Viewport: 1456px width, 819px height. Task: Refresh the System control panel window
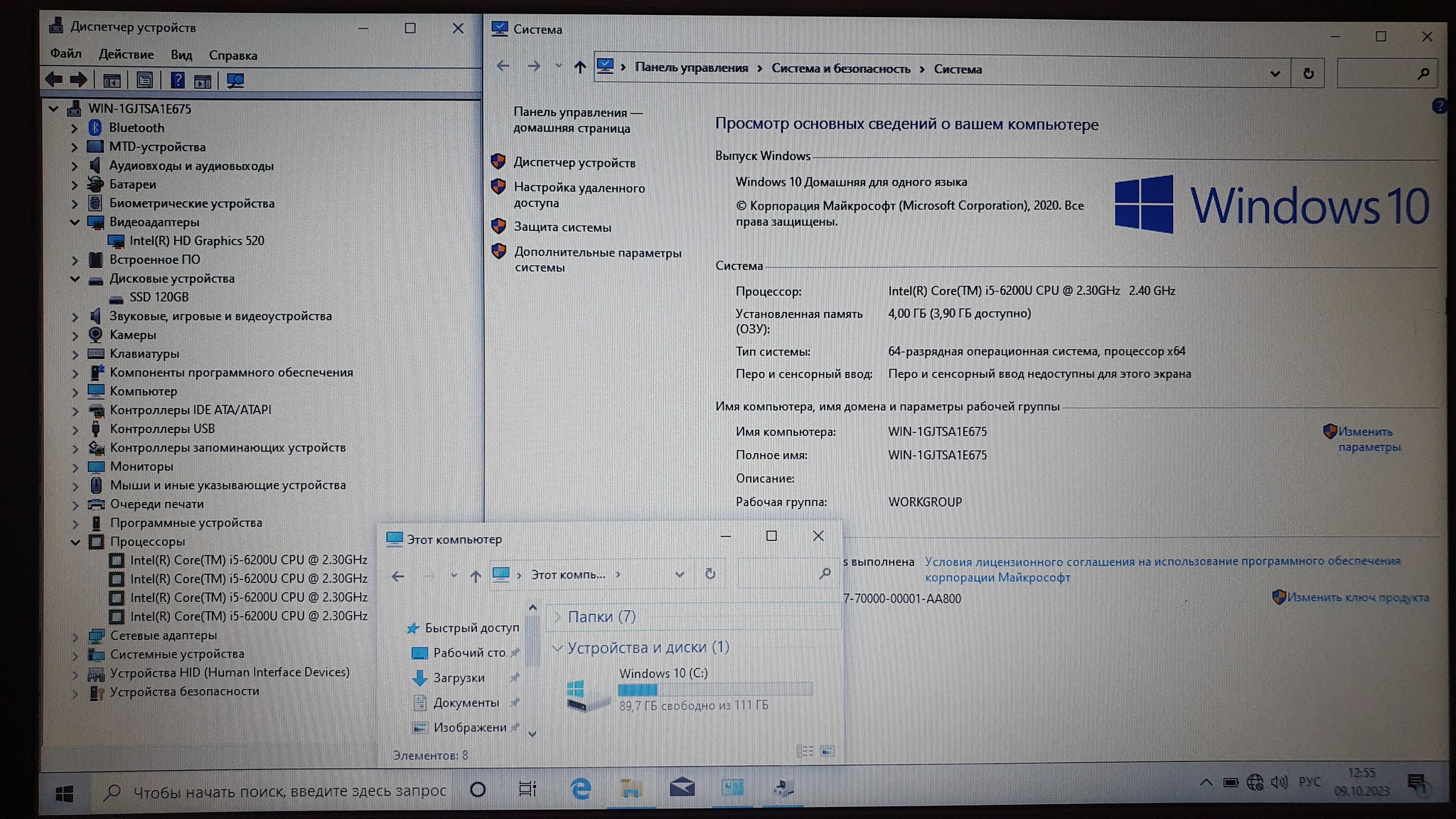coord(1308,73)
